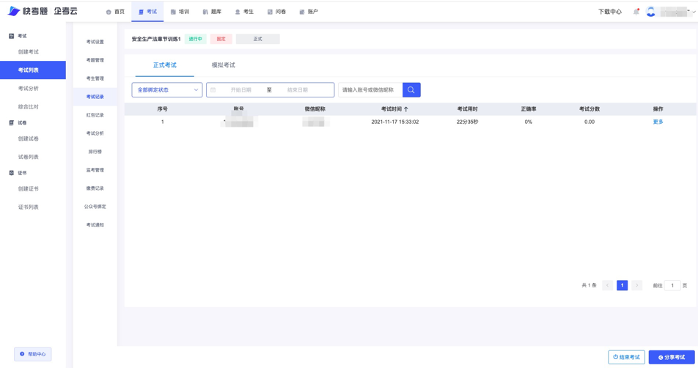Open 培训 in top navigation
Viewport: 698px width, 368px height.
click(180, 12)
